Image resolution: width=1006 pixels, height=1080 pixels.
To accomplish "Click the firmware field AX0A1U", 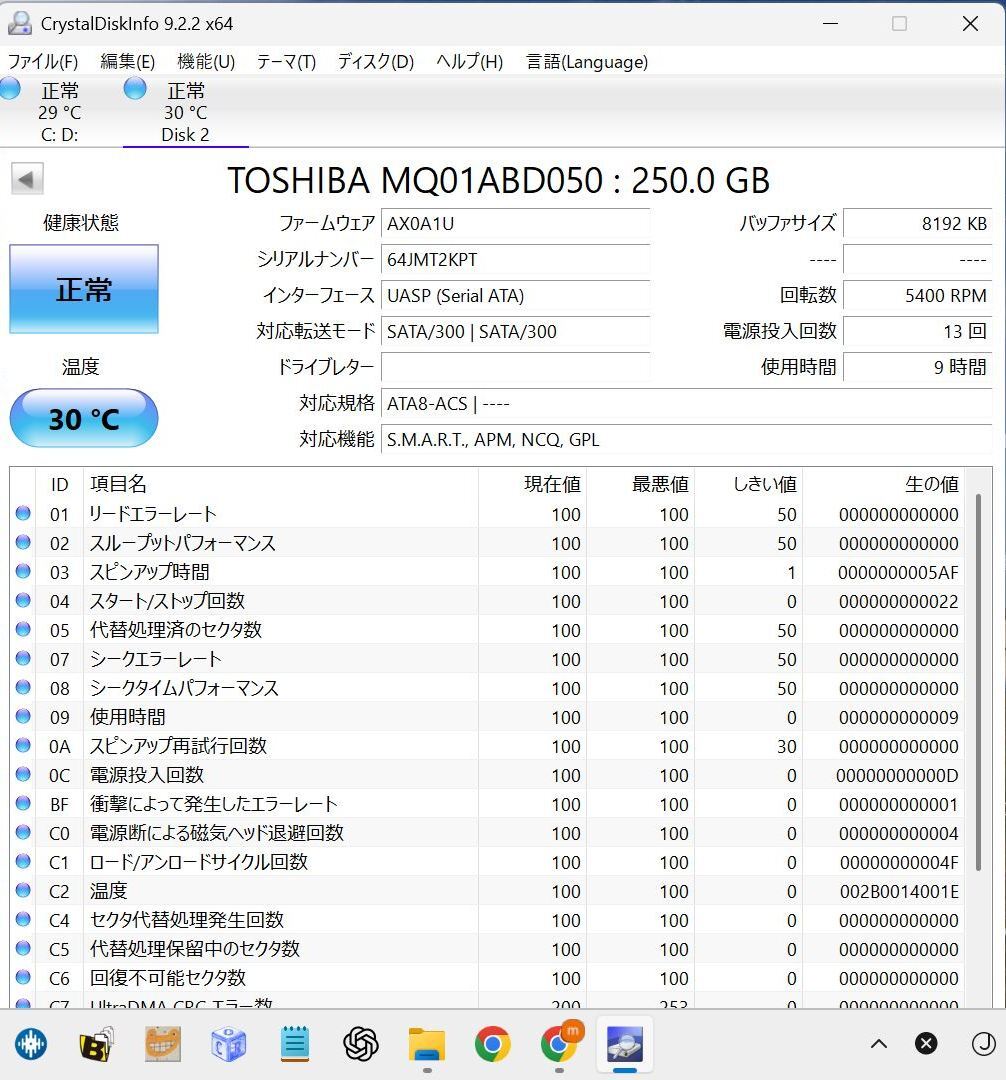I will [x=515, y=224].
